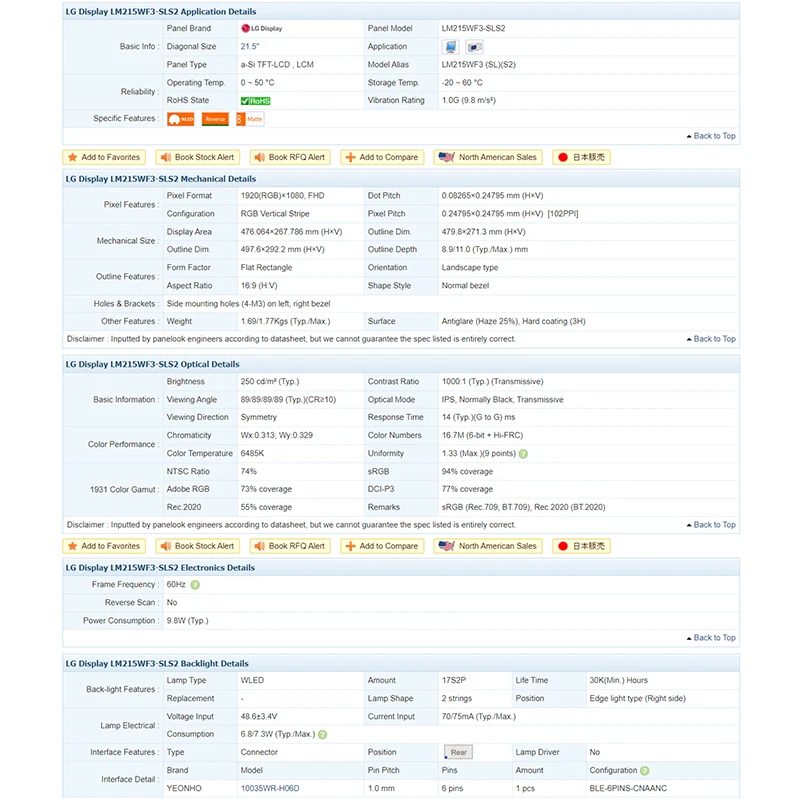Select the DCI-P3 77% coverage value

point(467,489)
